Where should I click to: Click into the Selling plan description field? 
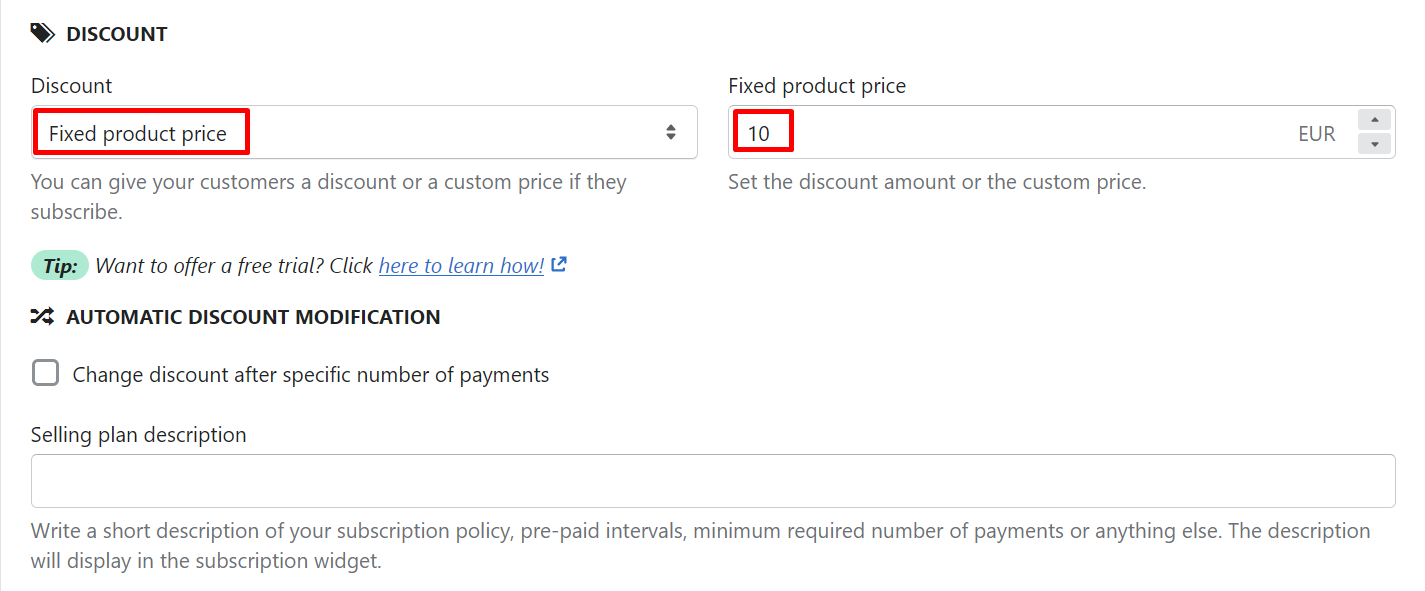tap(713, 481)
